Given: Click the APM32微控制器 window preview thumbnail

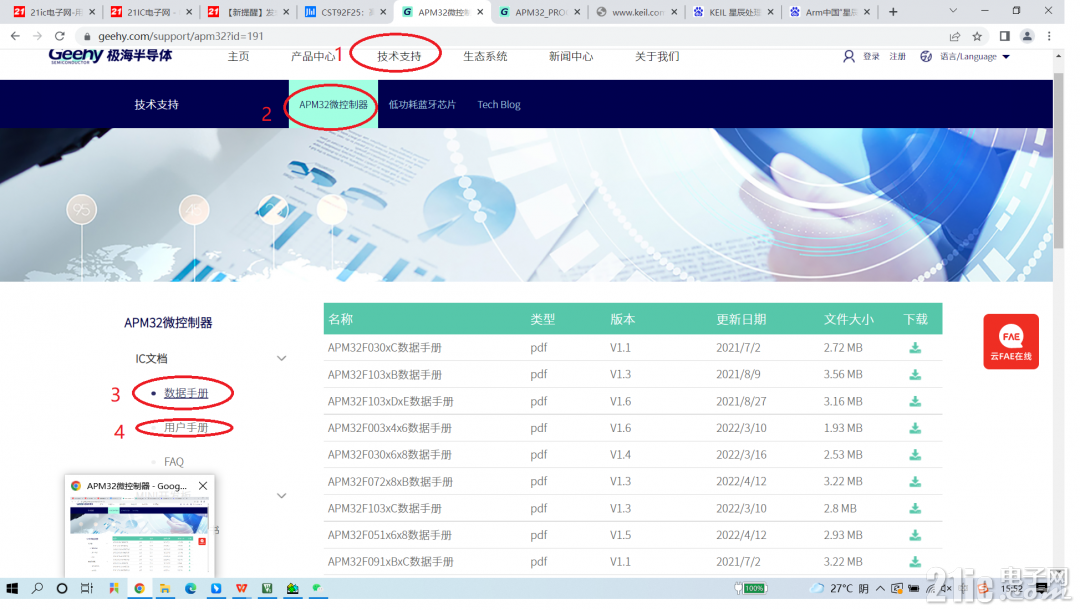Looking at the screenshot, I should click(139, 536).
